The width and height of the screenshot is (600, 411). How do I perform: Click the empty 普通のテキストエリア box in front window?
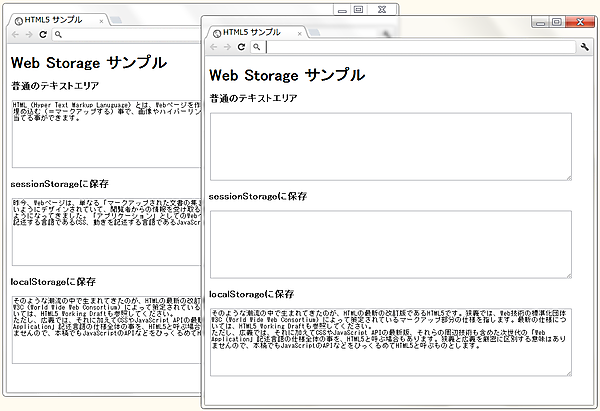(390, 146)
